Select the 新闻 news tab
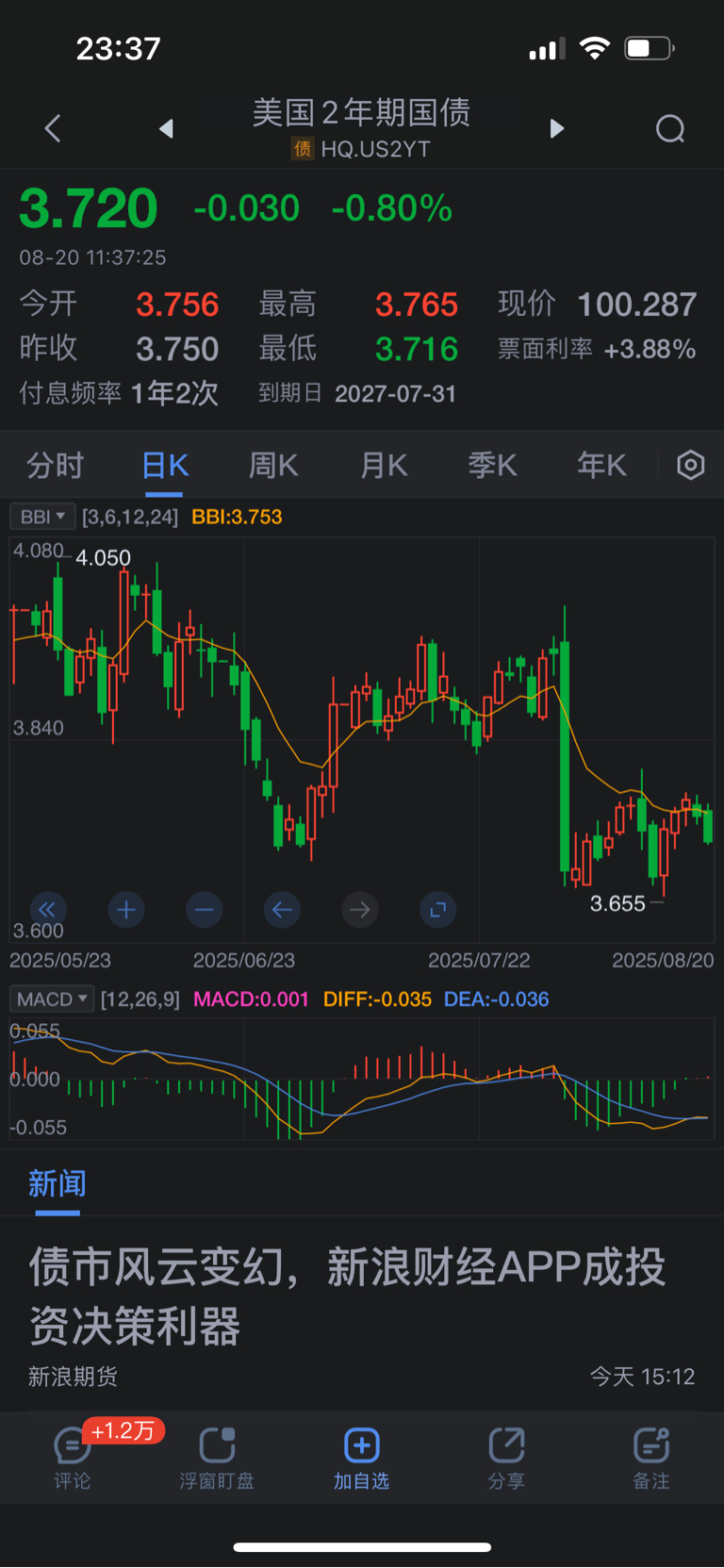Screen dimensions: 724x1568 click(58, 1183)
